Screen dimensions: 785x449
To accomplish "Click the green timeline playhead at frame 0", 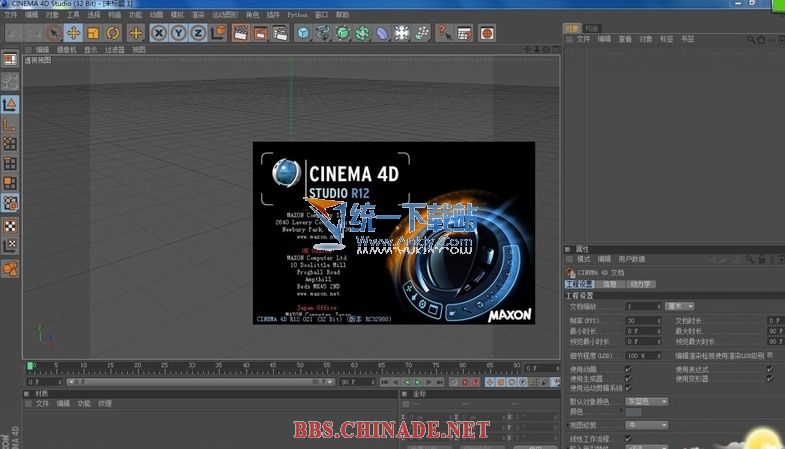I will [x=31, y=366].
